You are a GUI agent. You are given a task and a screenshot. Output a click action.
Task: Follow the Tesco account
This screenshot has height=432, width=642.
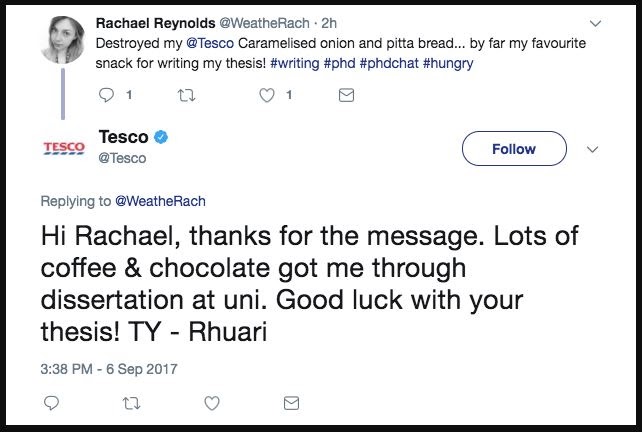(x=514, y=148)
